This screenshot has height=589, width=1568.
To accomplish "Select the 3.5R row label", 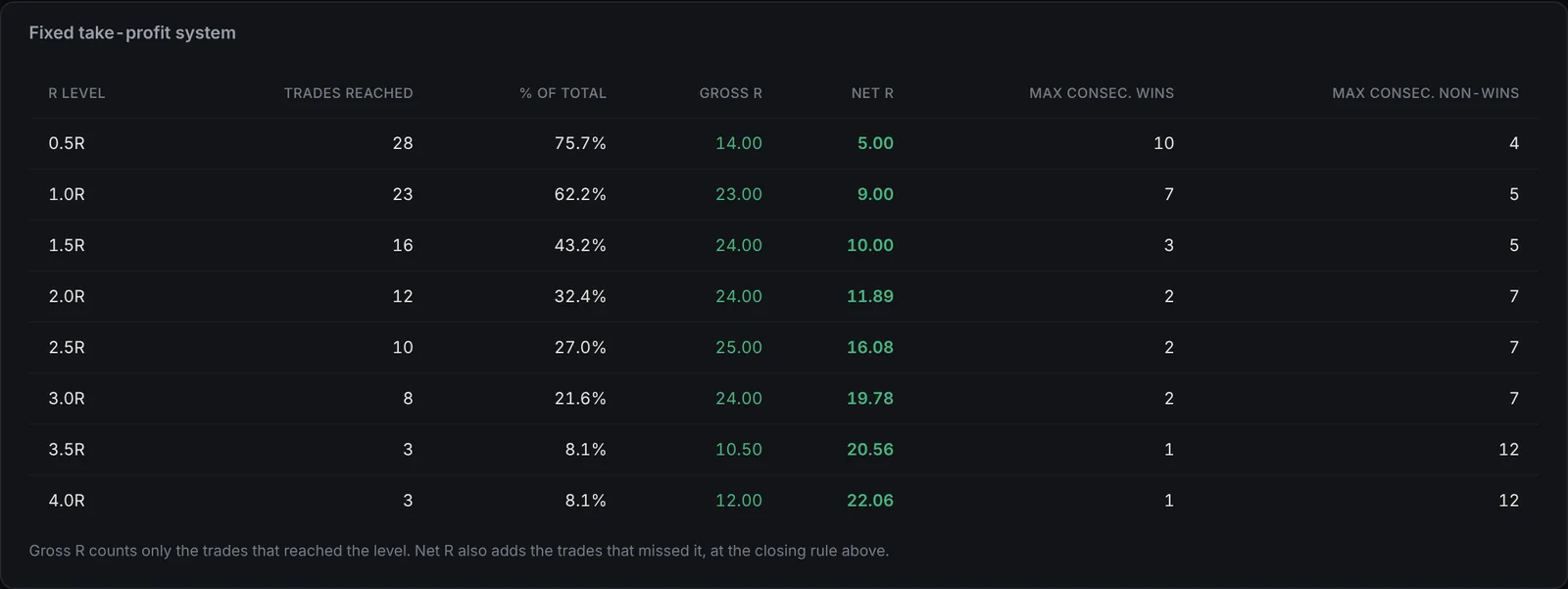I will (x=67, y=449).
